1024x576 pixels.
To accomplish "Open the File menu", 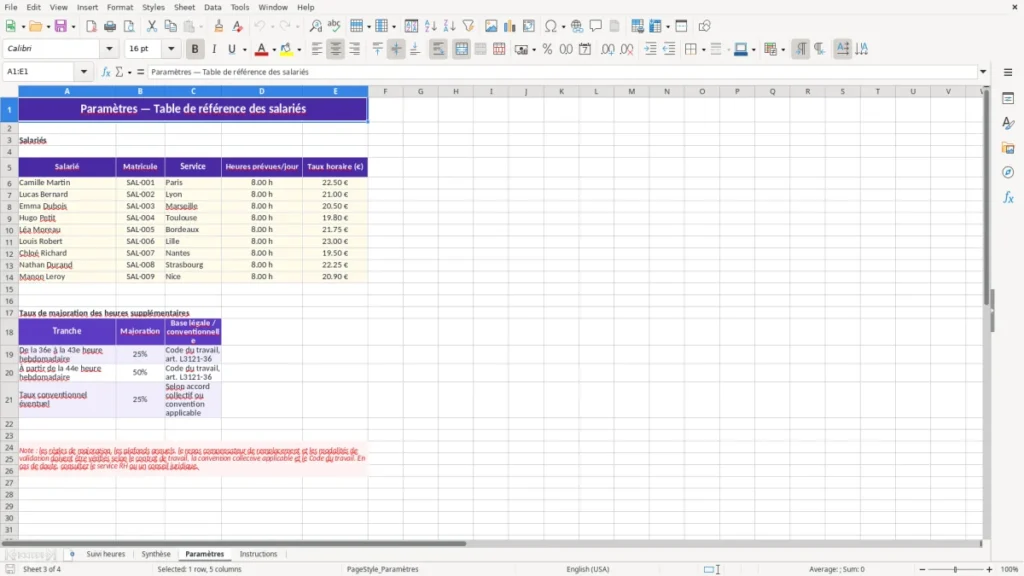I will 11,7.
